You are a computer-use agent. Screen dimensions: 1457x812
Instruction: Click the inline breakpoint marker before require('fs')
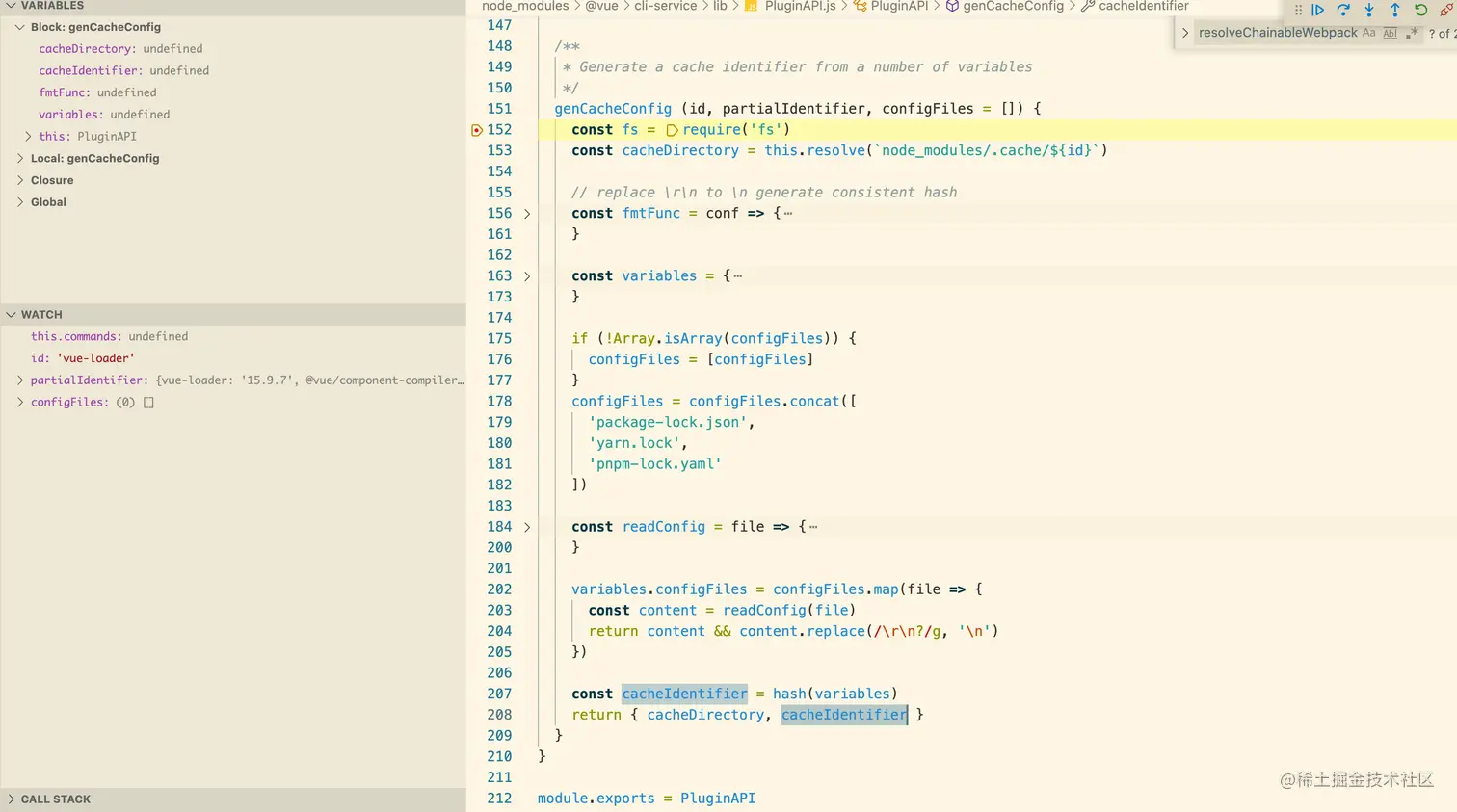pyautogui.click(x=672, y=130)
